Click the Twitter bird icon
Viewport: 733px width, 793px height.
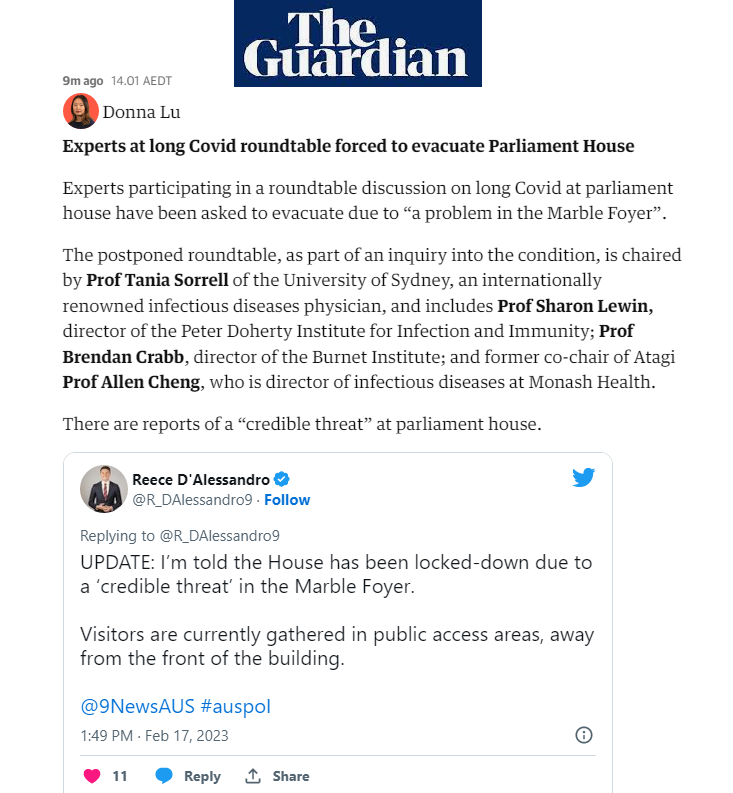point(583,478)
